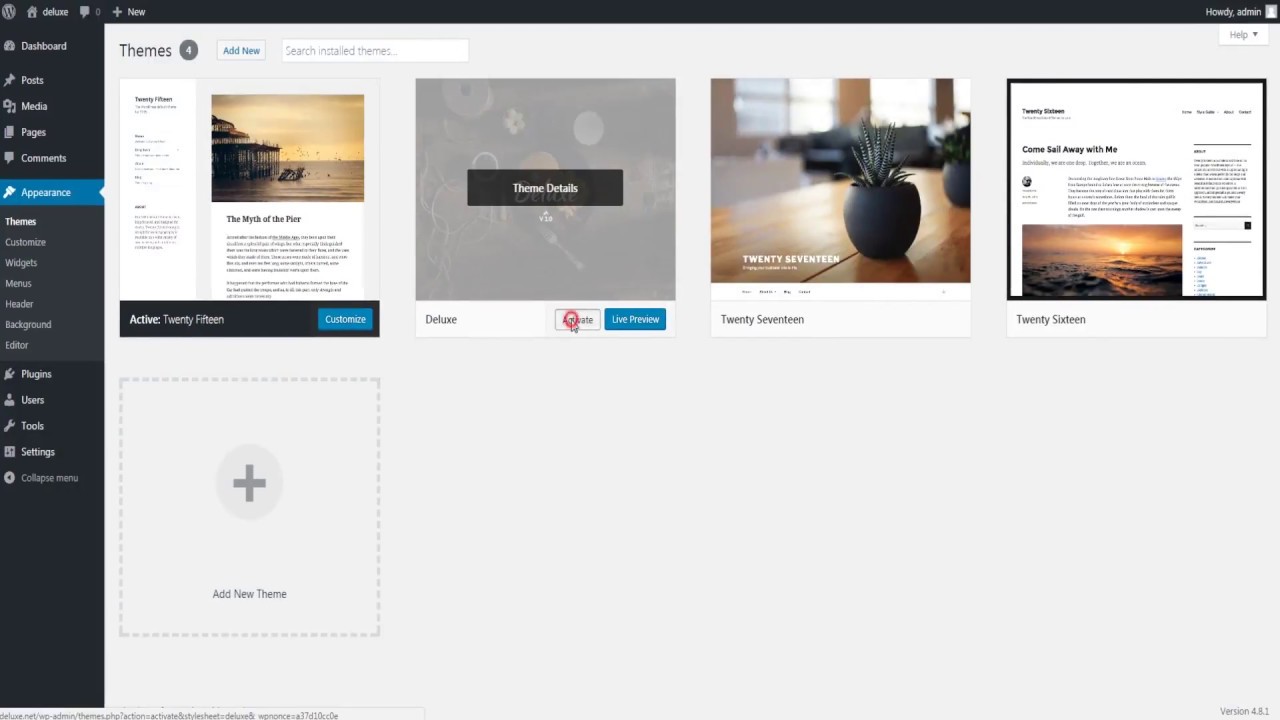Focus the Search installed themes field
This screenshot has height=720, width=1280.
pyautogui.click(x=375, y=51)
